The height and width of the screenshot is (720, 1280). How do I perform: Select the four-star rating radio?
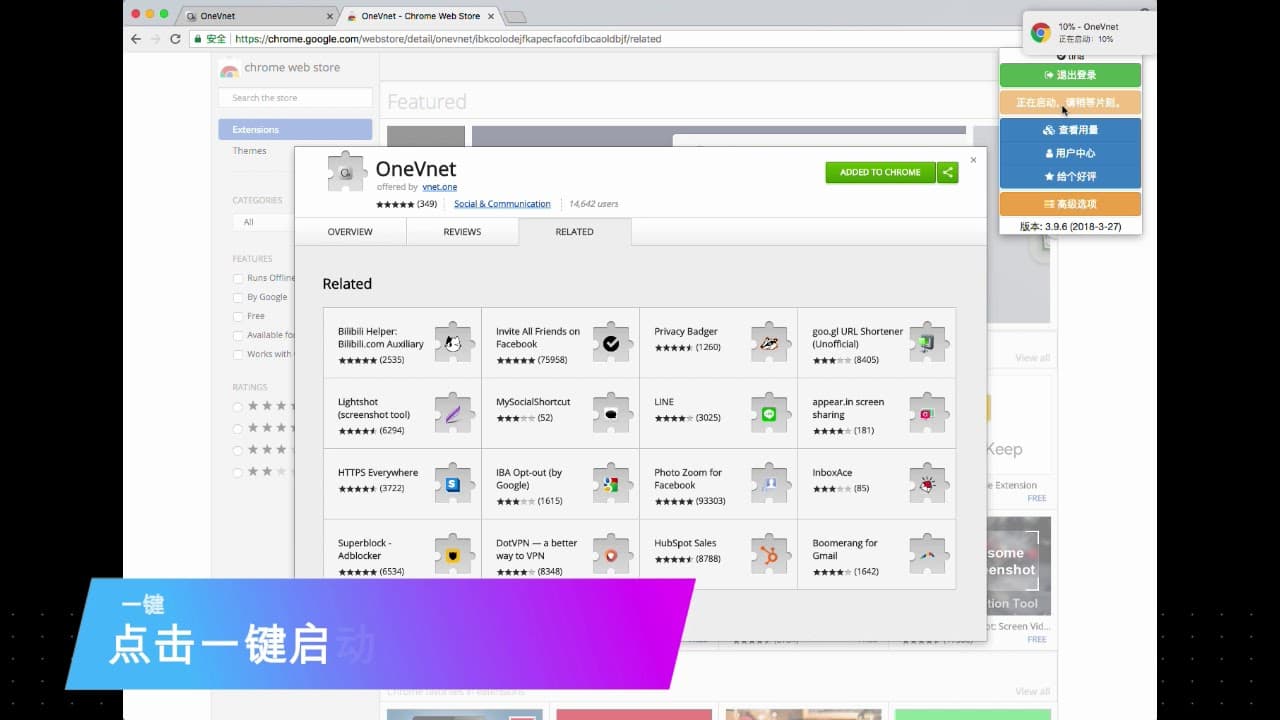[x=238, y=428]
